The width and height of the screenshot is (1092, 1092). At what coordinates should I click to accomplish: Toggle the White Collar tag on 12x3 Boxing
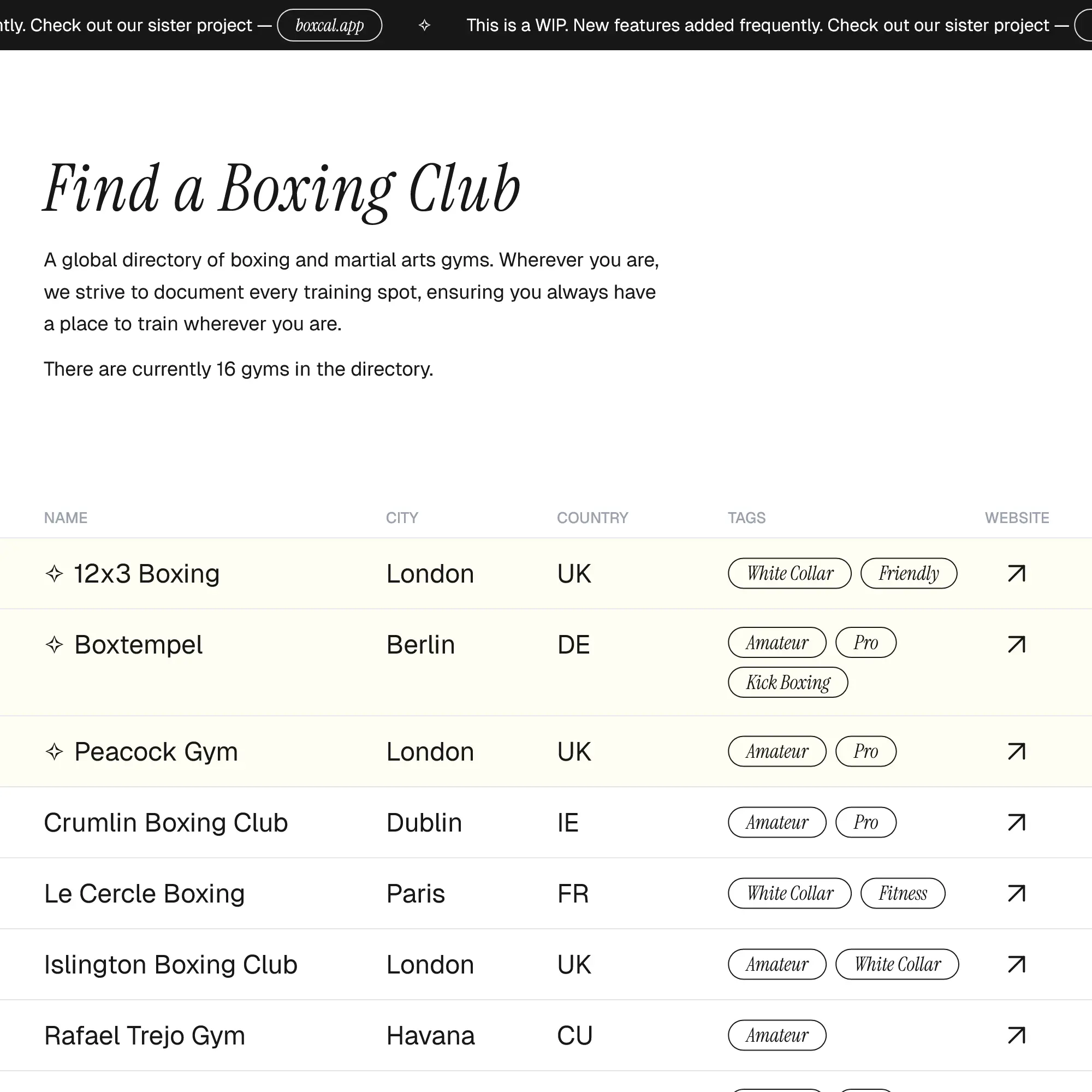pyautogui.click(x=789, y=573)
